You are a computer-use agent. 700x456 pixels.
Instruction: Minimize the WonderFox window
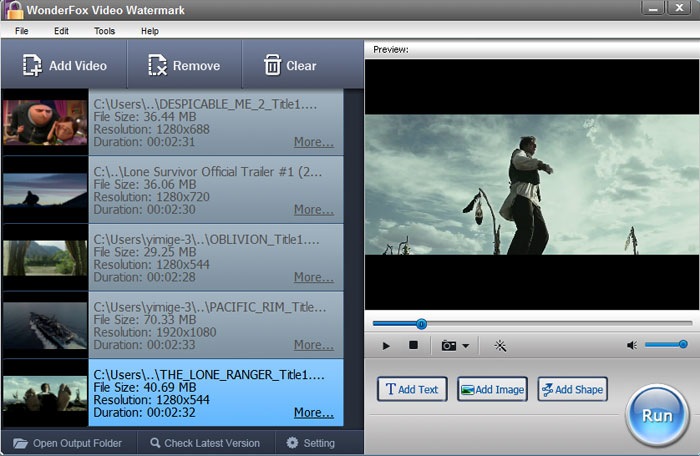click(x=653, y=8)
